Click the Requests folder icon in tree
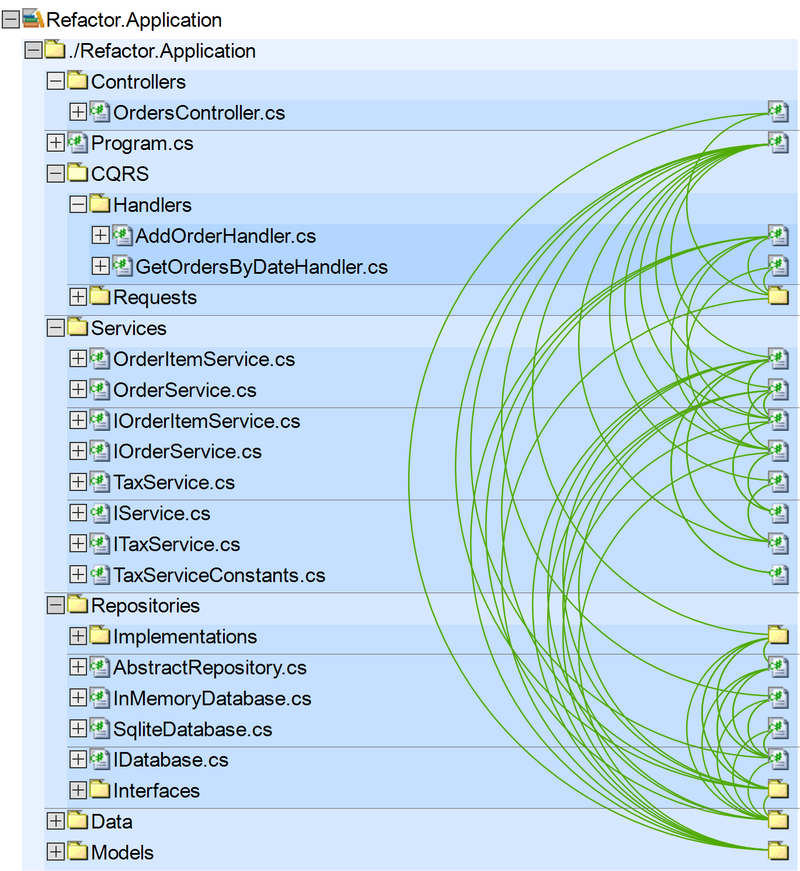Image resolution: width=800 pixels, height=871 pixels. pos(99,296)
